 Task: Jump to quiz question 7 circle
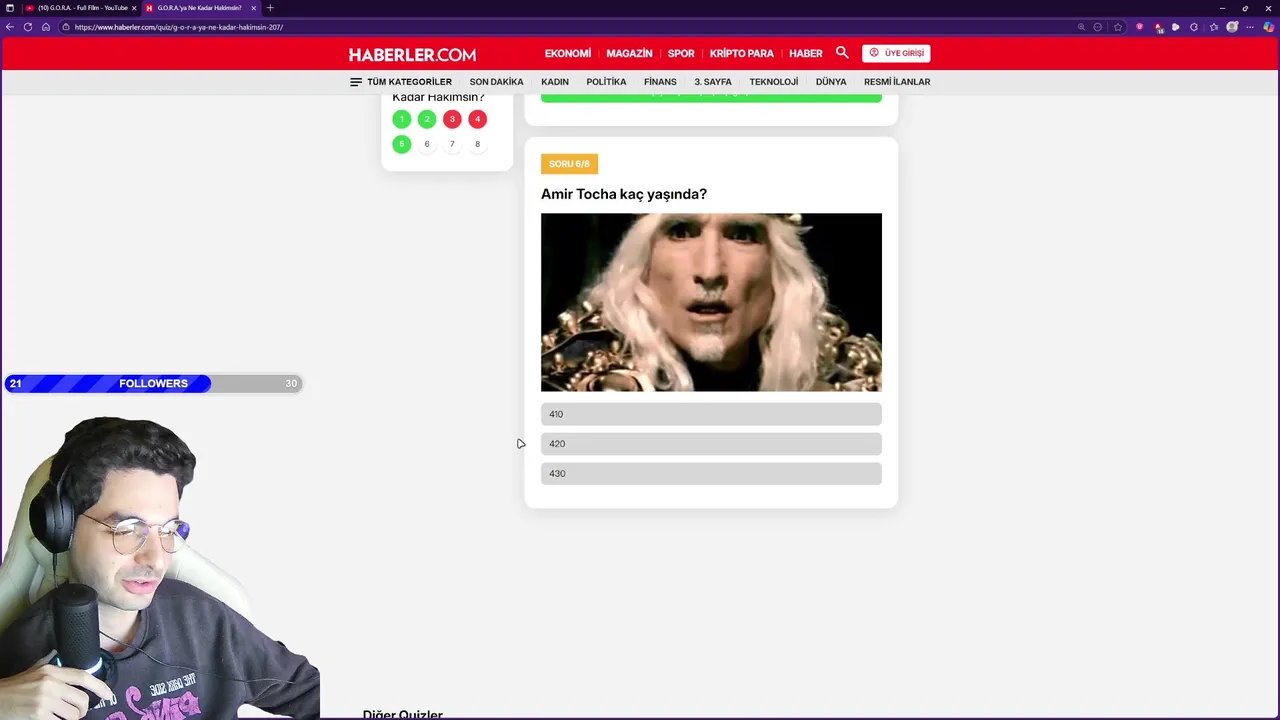452,144
